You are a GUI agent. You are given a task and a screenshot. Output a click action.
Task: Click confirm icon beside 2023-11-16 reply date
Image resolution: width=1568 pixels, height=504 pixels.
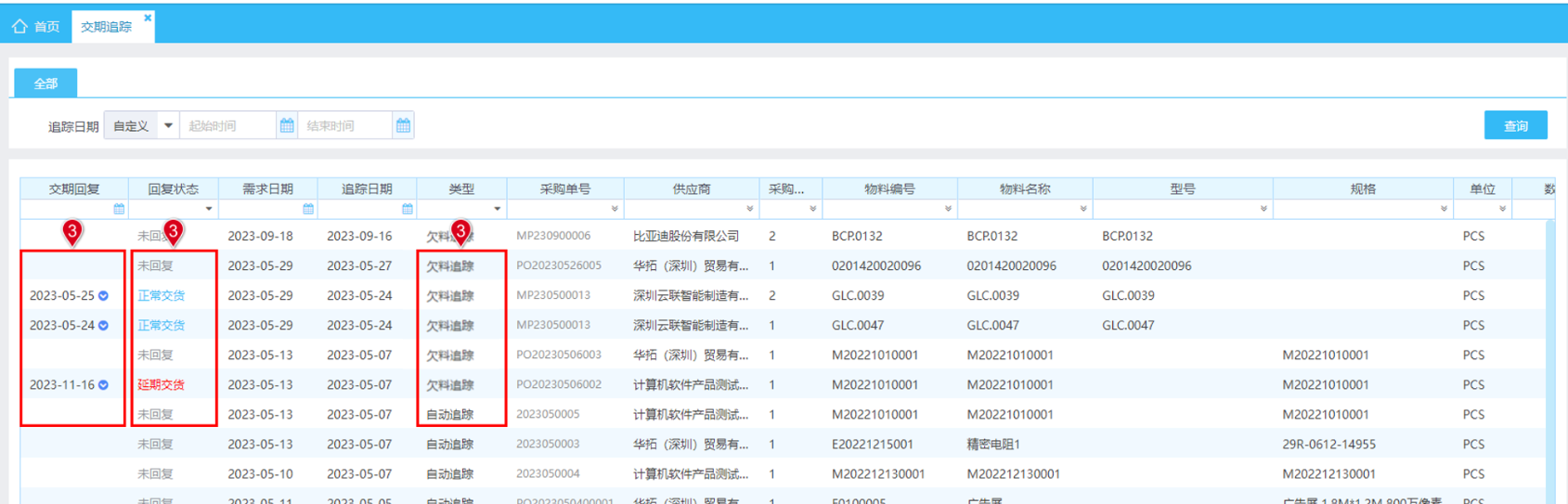click(104, 385)
